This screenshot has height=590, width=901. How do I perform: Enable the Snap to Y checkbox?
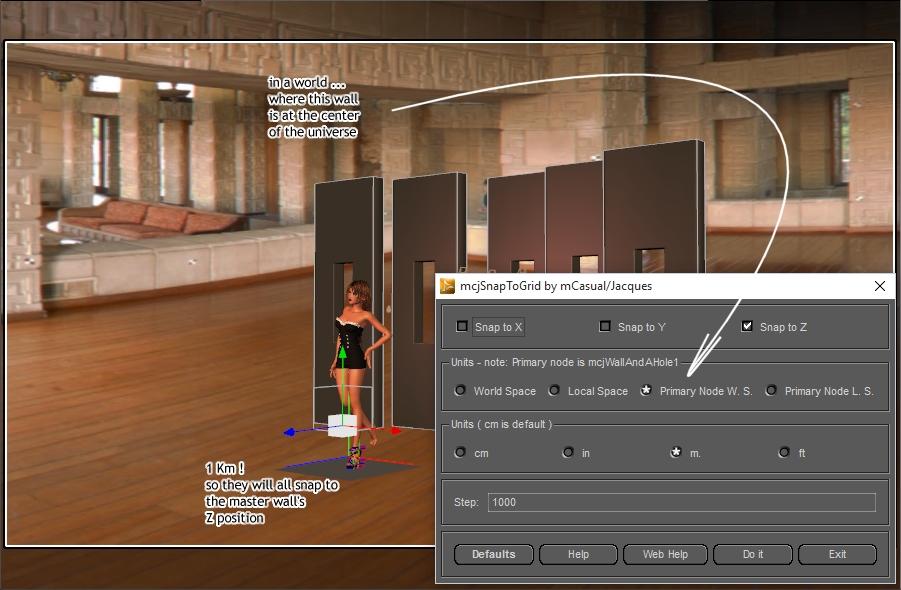604,326
